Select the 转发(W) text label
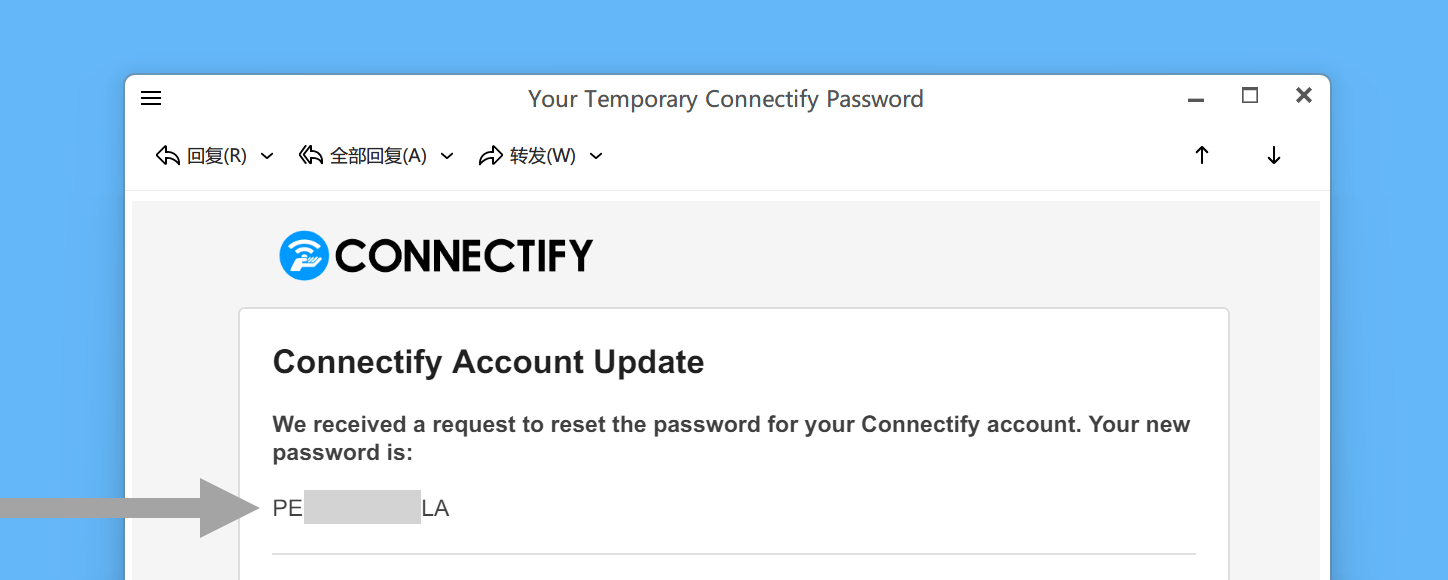 [543, 156]
